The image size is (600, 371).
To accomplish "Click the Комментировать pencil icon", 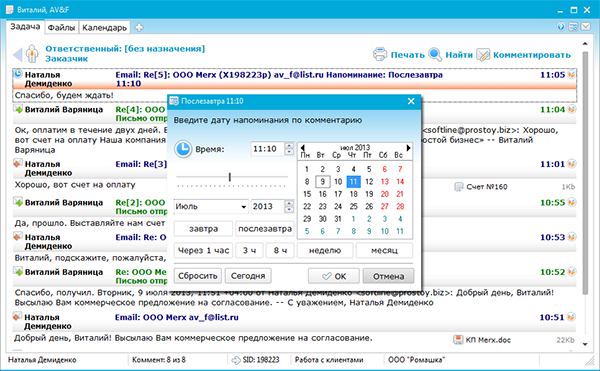I will pos(483,55).
